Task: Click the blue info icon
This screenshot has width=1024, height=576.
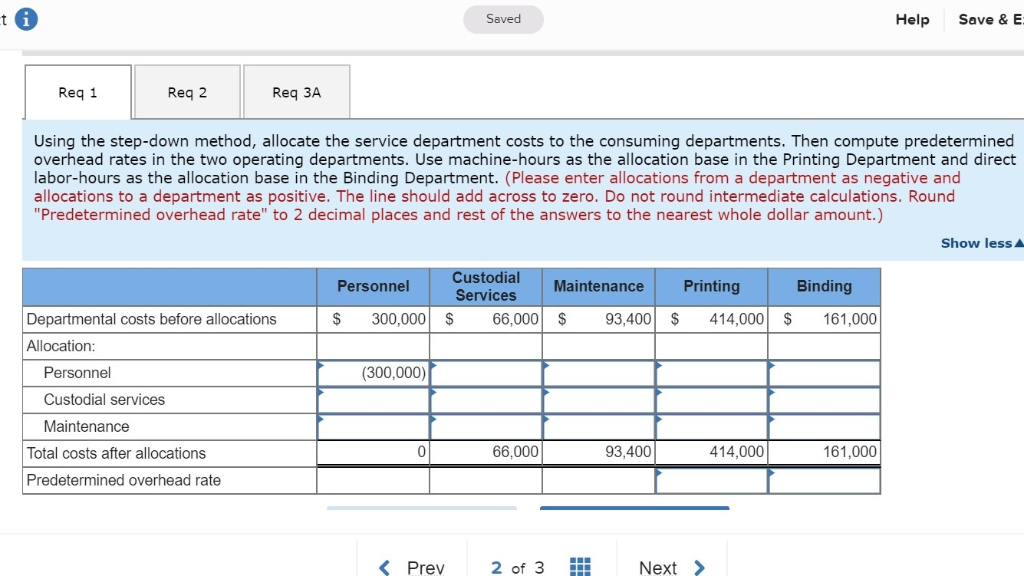Action: (26, 19)
